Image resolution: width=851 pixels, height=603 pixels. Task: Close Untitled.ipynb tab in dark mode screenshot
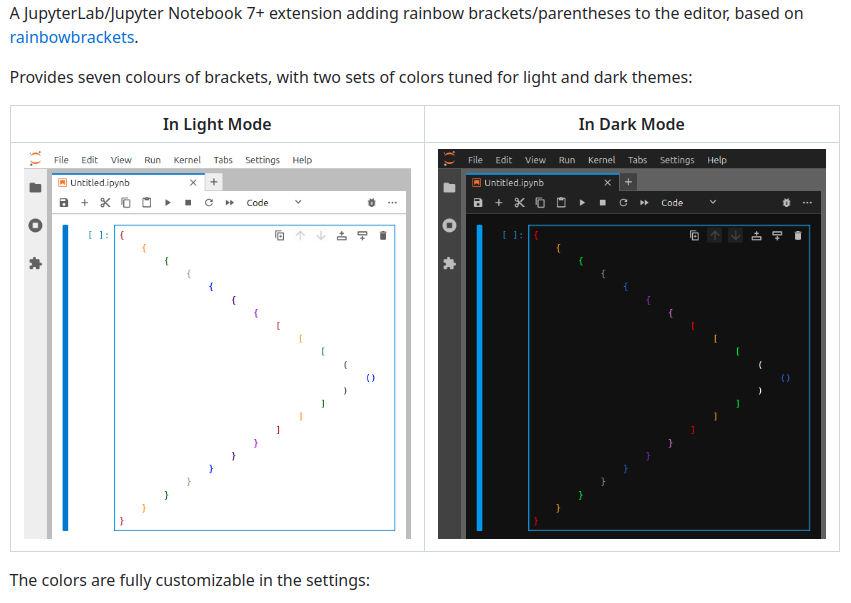pos(608,183)
